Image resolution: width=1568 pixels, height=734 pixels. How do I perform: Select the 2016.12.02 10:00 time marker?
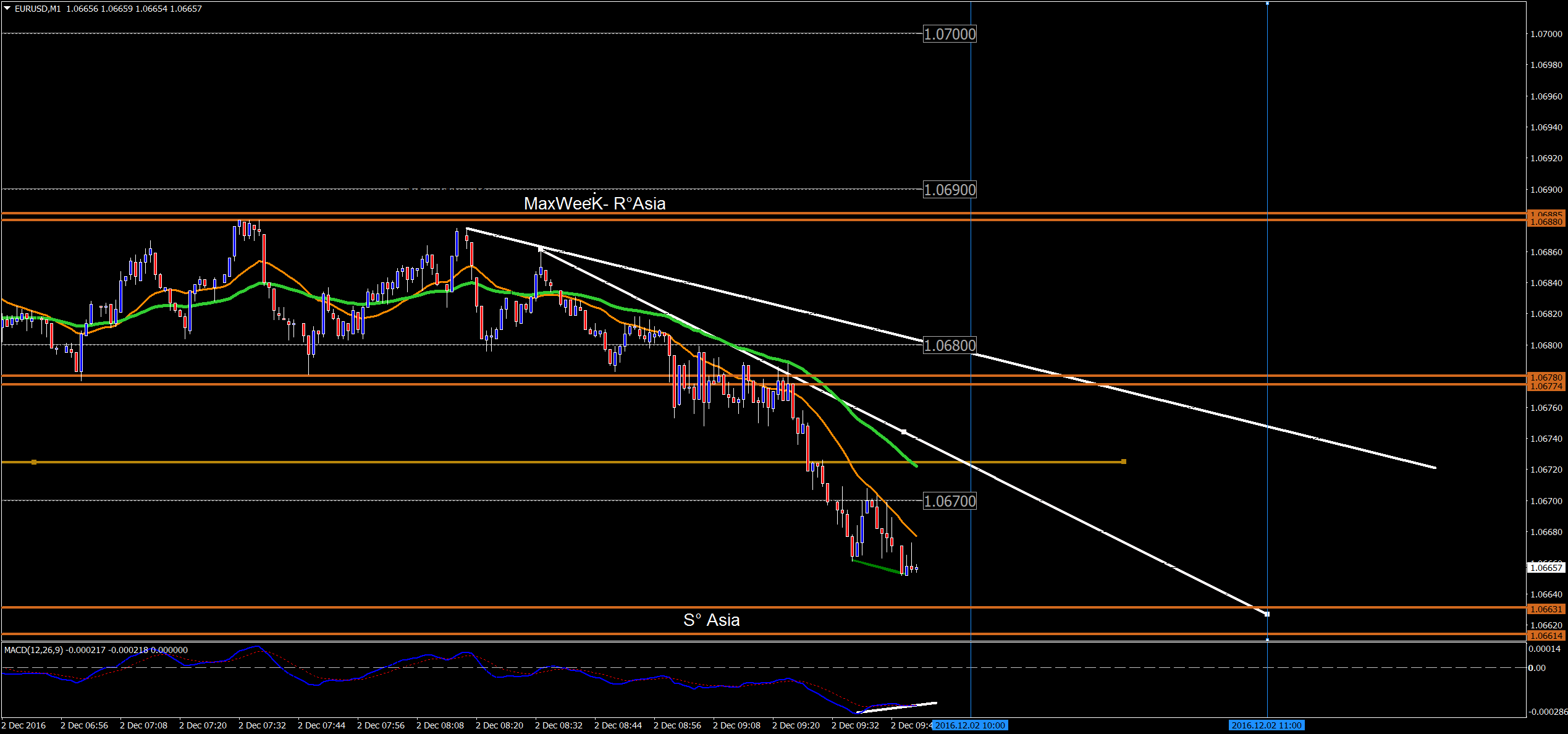pos(970,725)
